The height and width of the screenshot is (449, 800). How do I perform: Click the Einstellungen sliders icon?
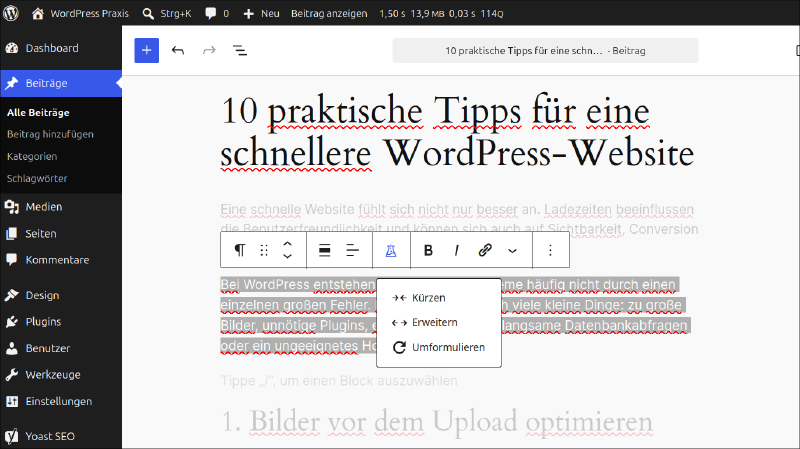tap(12, 401)
